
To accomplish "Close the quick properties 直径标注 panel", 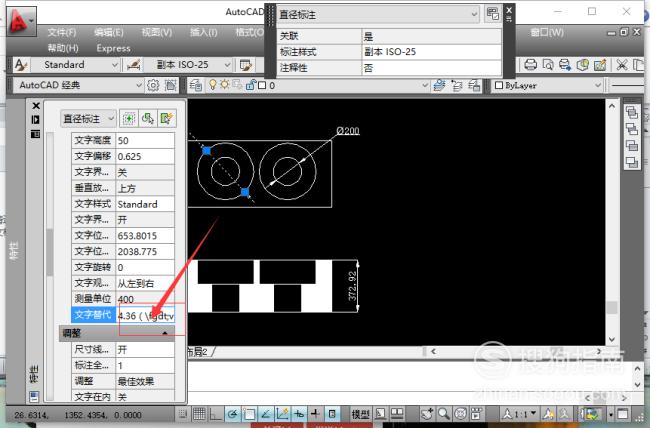I will (509, 10).
